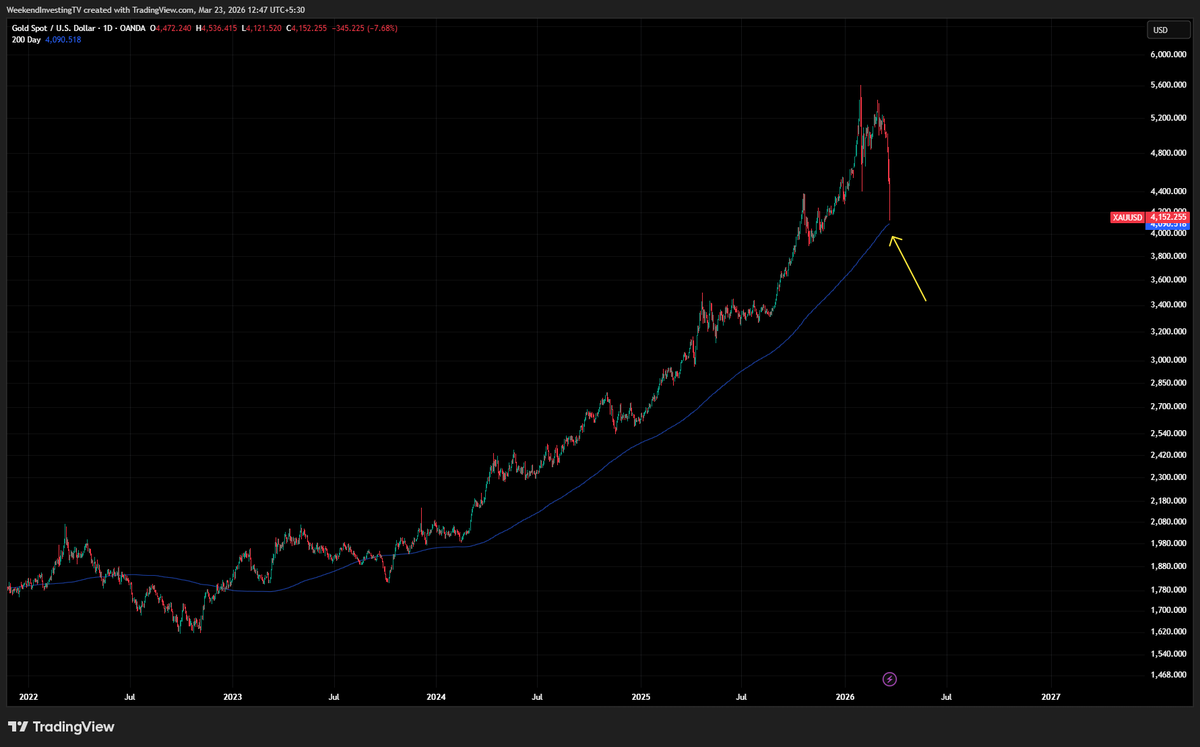The height and width of the screenshot is (747, 1200).
Task: Click the 2023 label on the time axis
Action: coord(232,695)
